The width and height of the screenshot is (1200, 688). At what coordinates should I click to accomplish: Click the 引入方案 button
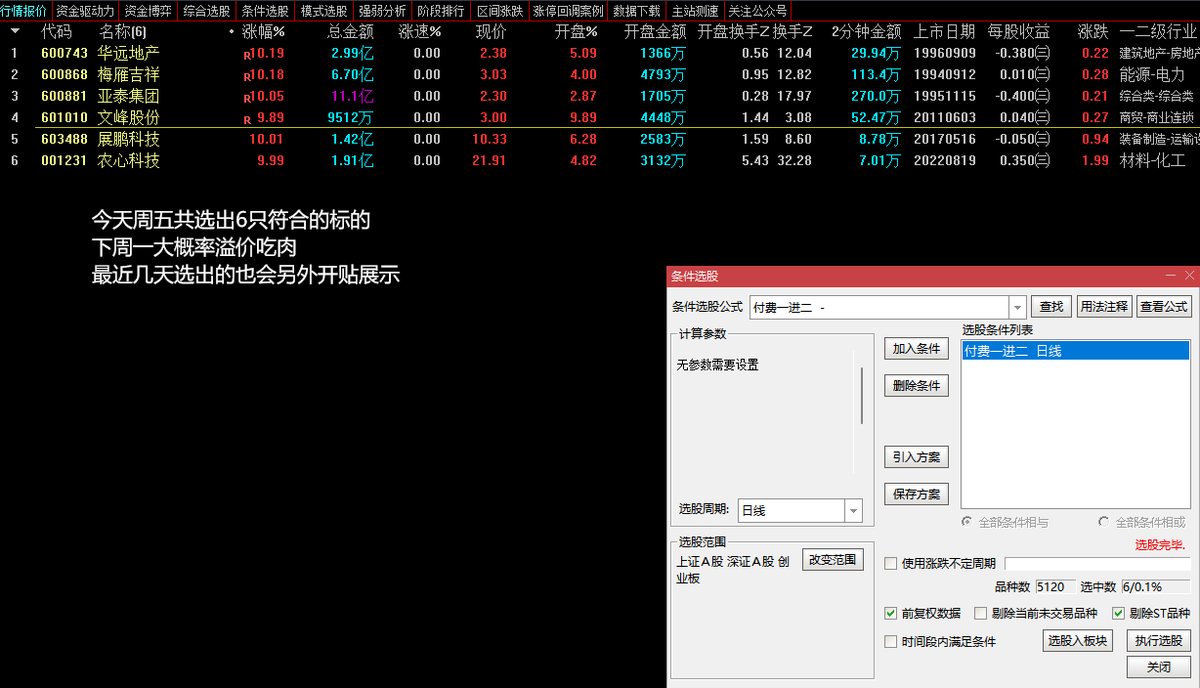pos(917,457)
